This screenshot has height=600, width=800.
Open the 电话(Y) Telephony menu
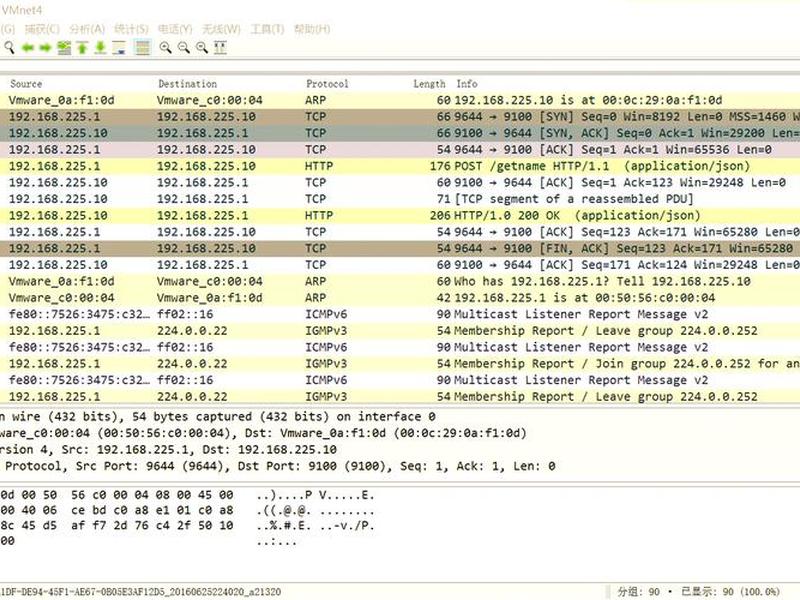[x=175, y=29]
